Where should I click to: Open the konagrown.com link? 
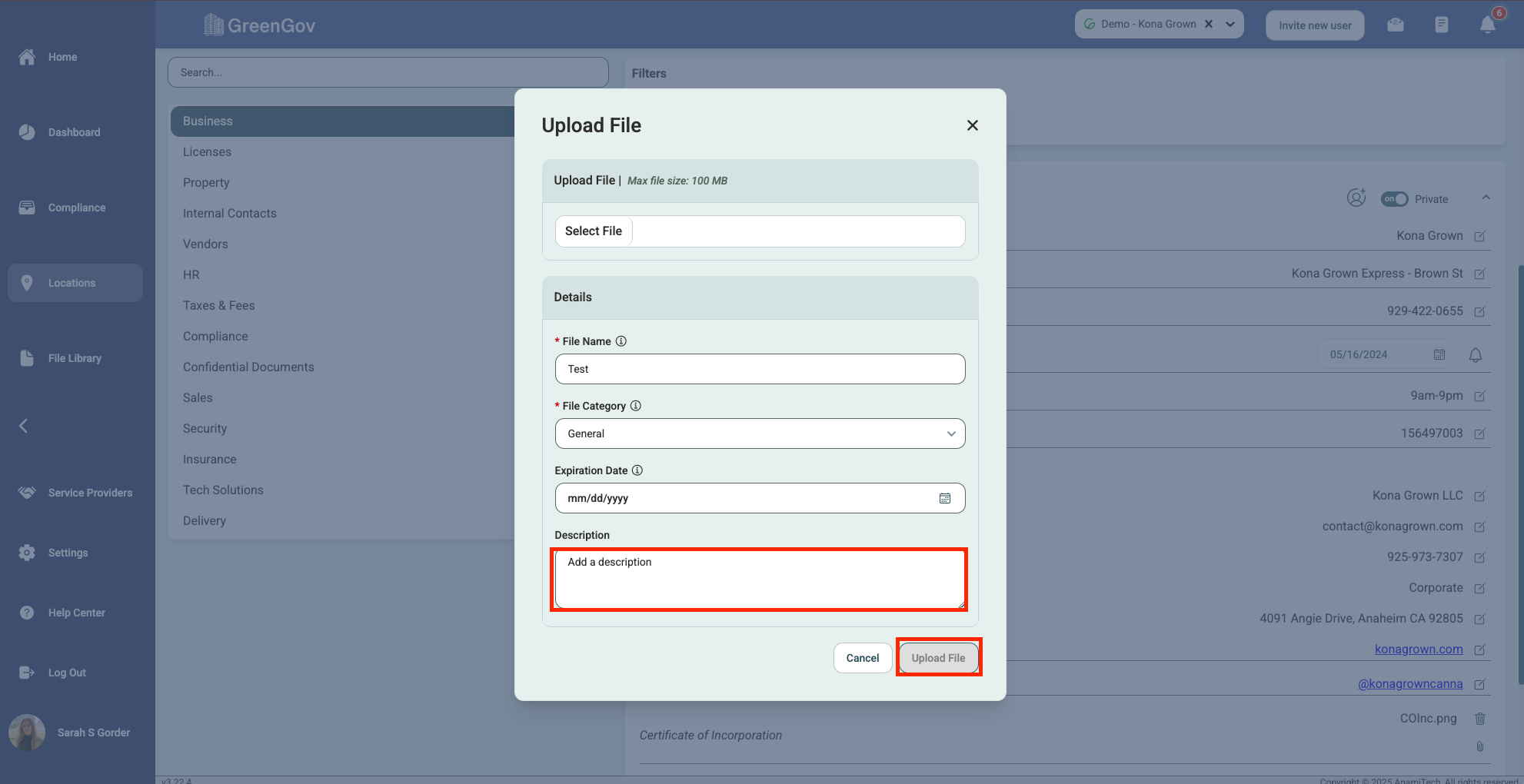1419,649
